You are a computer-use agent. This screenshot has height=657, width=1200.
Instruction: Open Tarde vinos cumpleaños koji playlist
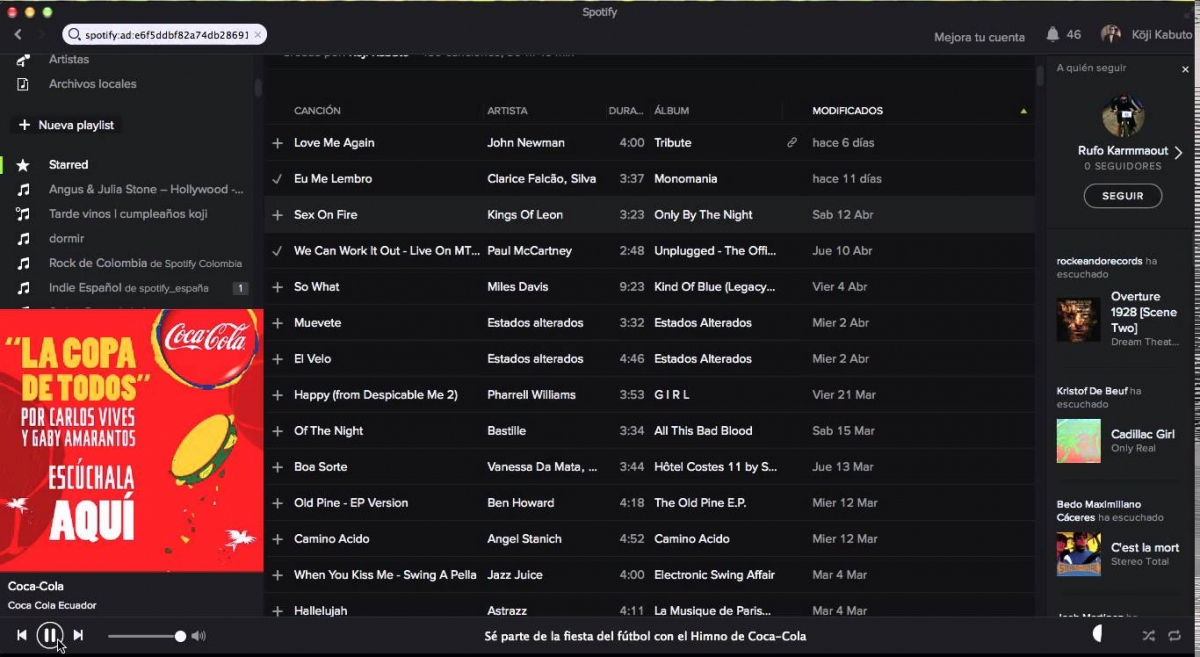click(x=128, y=214)
